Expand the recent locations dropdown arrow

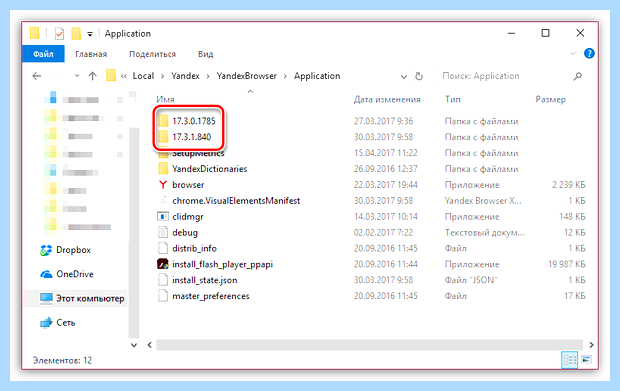pos(77,76)
